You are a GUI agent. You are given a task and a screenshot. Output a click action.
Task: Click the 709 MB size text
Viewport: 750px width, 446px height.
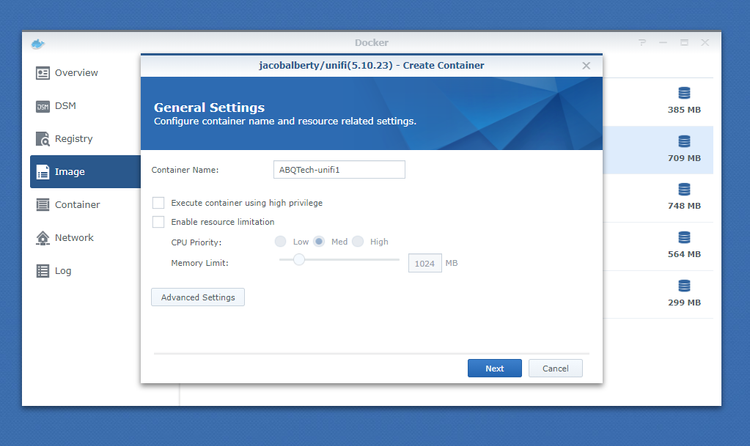point(684,158)
